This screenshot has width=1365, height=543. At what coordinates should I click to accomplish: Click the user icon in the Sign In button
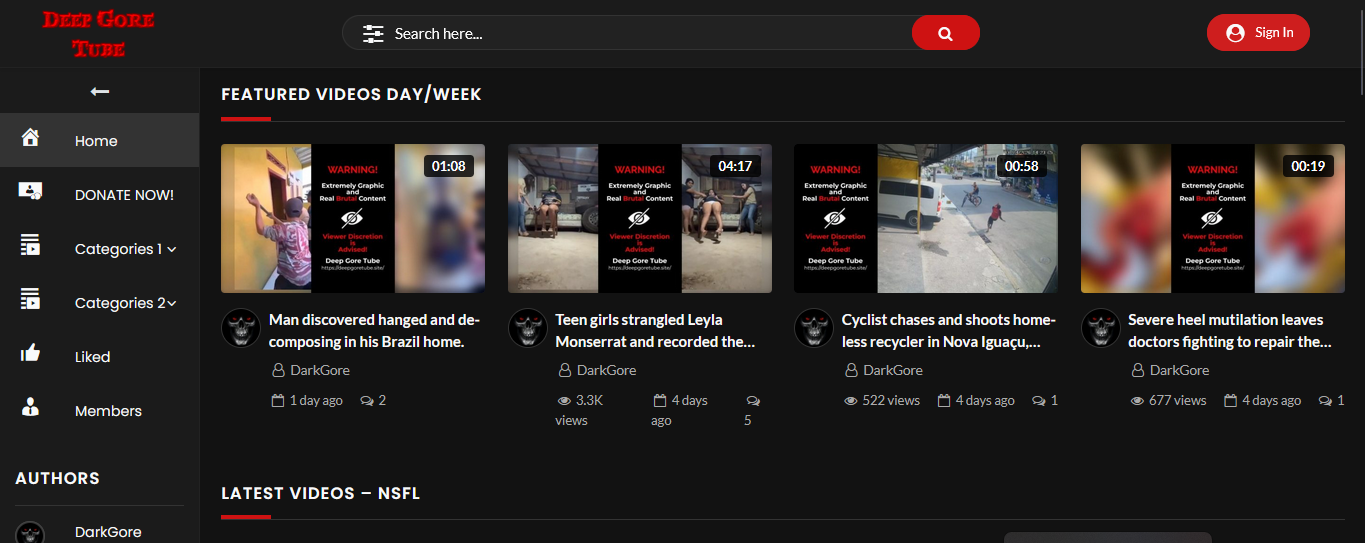(x=1235, y=33)
